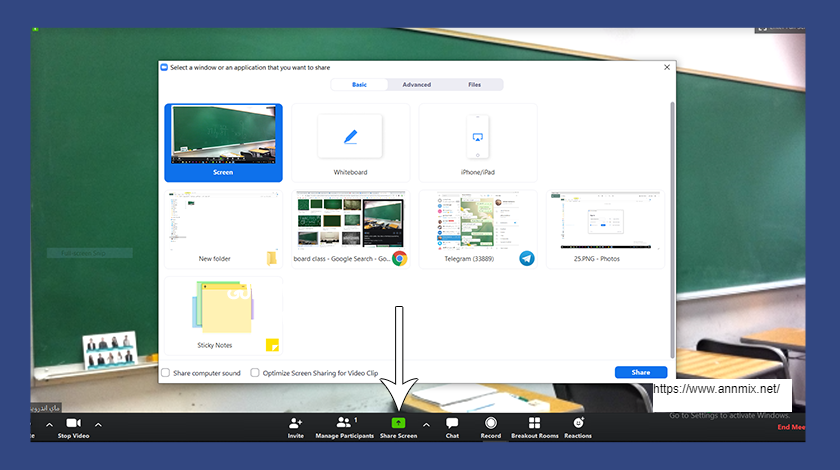Choose the iPhone/iPad share option
840x470 pixels.
click(476, 143)
